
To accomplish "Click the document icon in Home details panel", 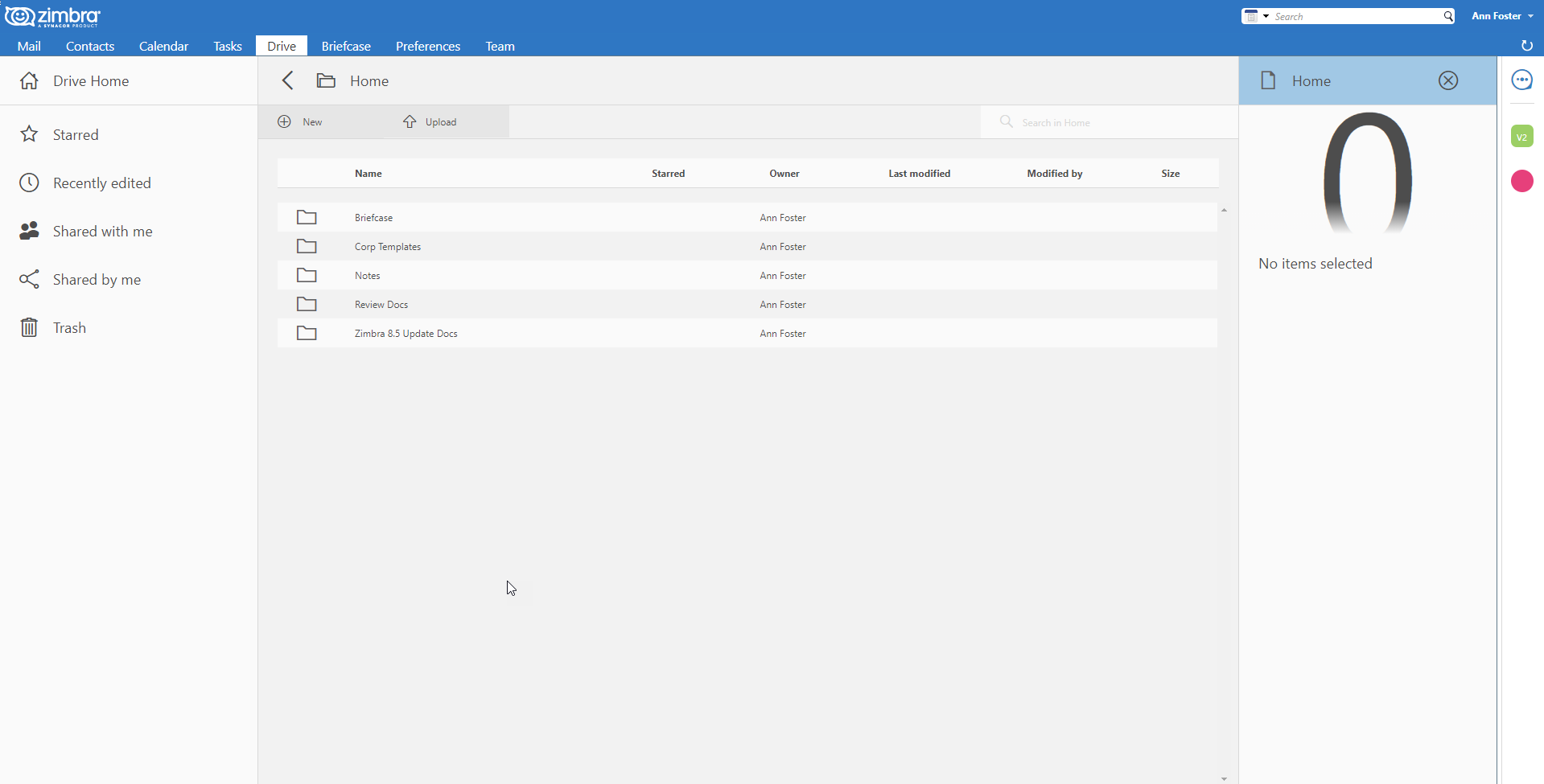I will pyautogui.click(x=1268, y=80).
